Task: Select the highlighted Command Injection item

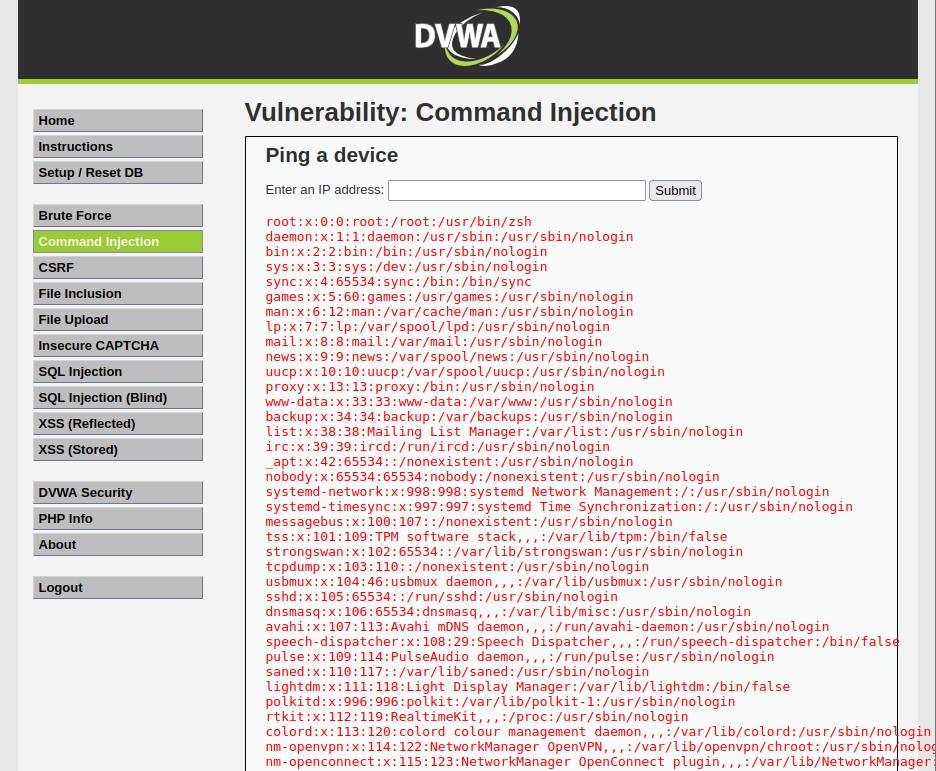Action: coord(118,242)
